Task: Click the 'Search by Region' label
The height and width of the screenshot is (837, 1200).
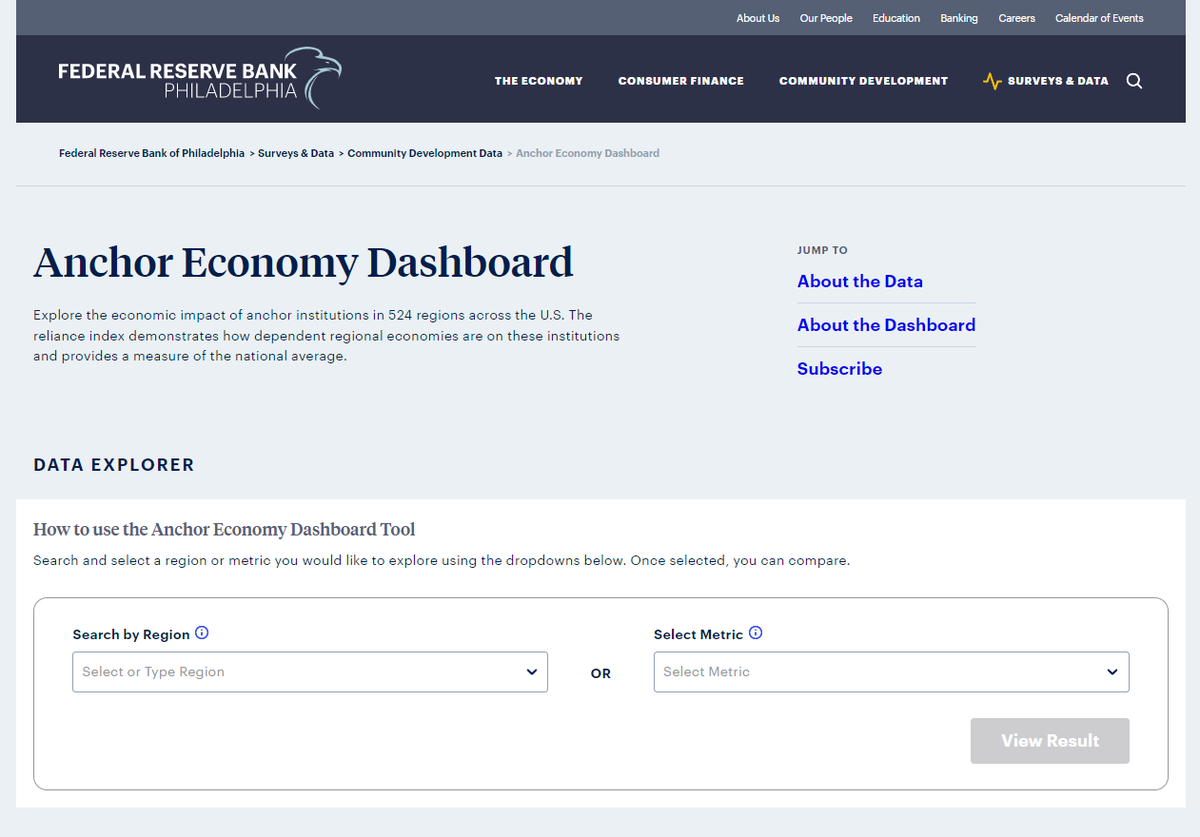Action: (x=131, y=634)
